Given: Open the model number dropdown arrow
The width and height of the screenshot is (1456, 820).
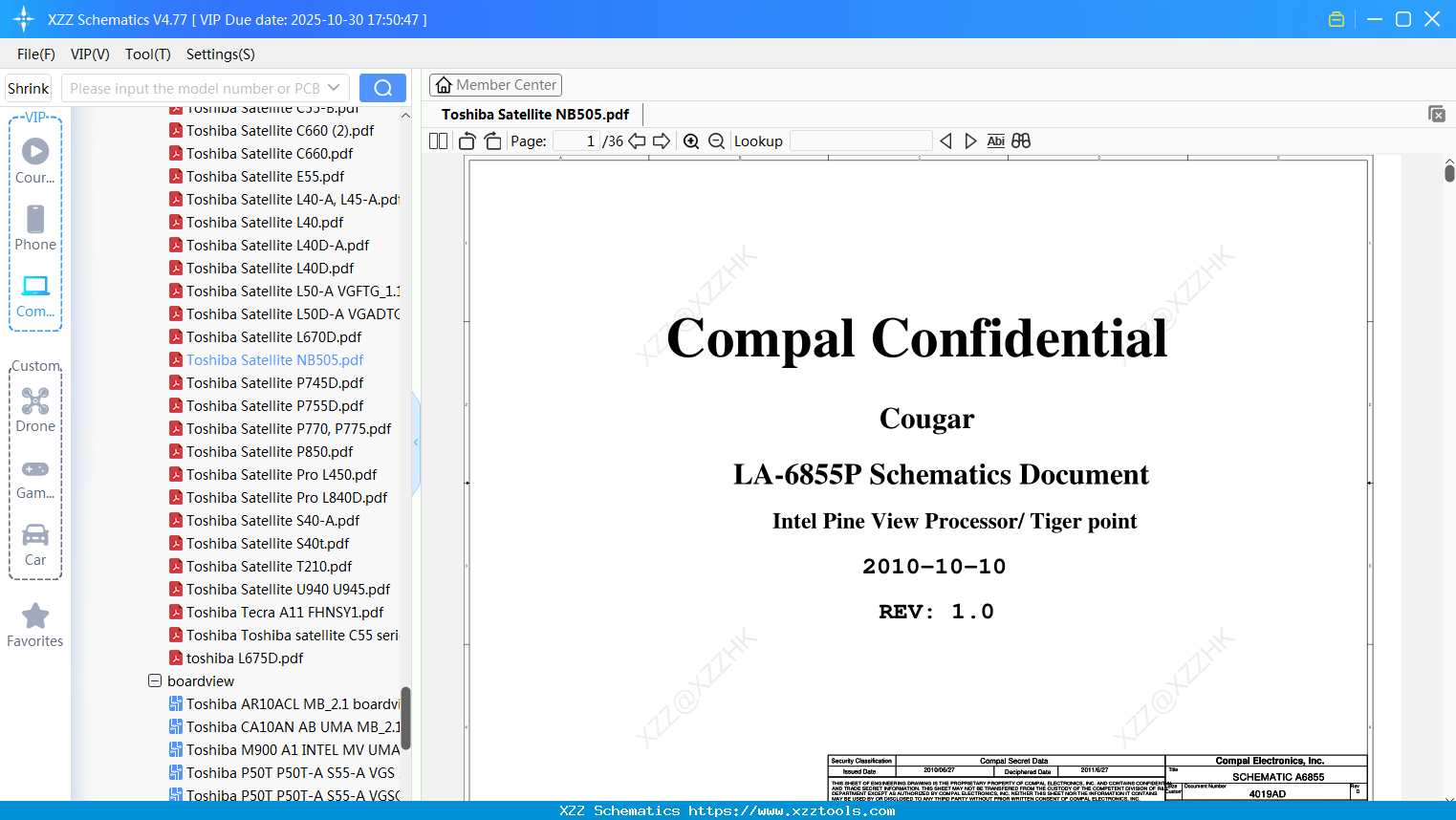Looking at the screenshot, I should 334,88.
